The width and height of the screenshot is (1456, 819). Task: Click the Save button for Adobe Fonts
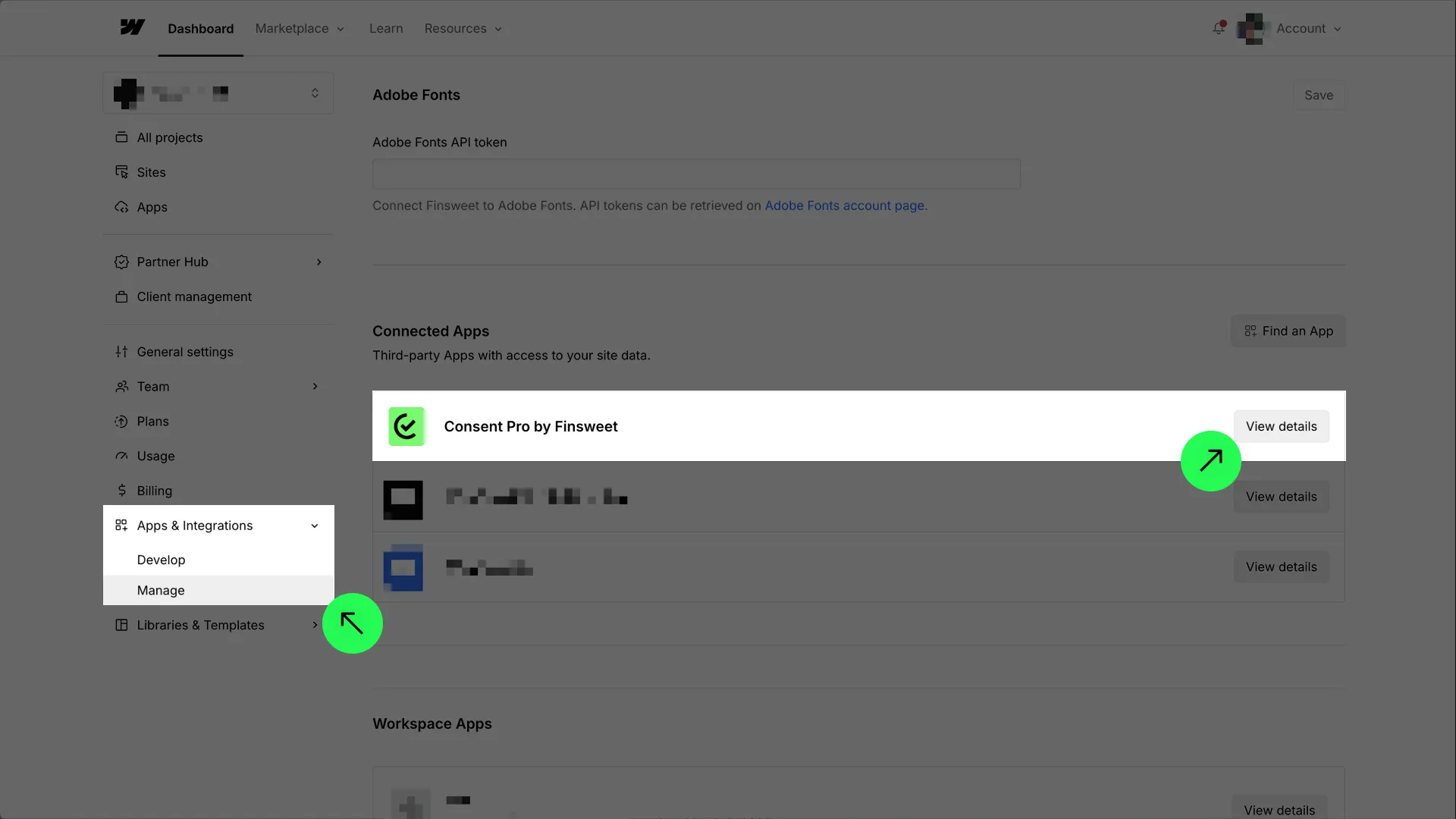[1319, 96]
